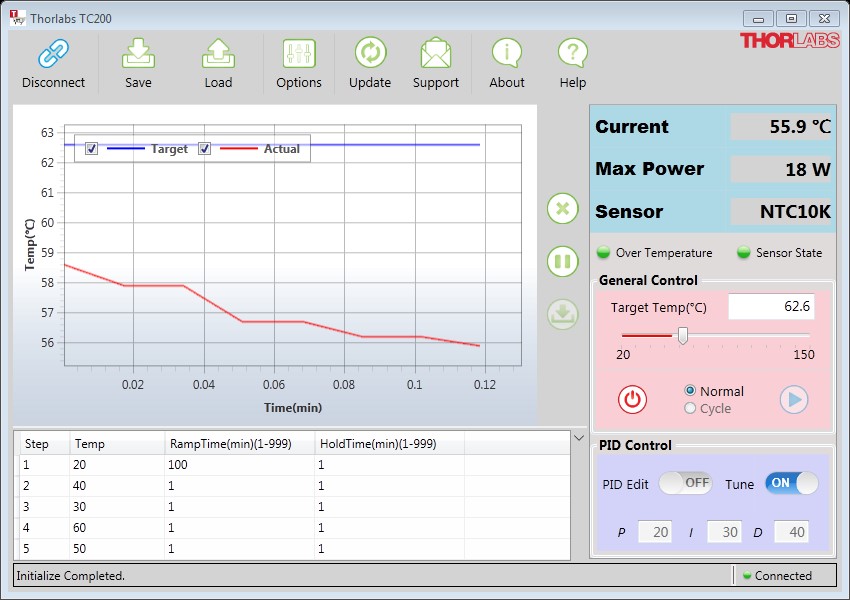The width and height of the screenshot is (850, 600).
Task: Select the RampTime cell with value 100
Action: coord(240,465)
